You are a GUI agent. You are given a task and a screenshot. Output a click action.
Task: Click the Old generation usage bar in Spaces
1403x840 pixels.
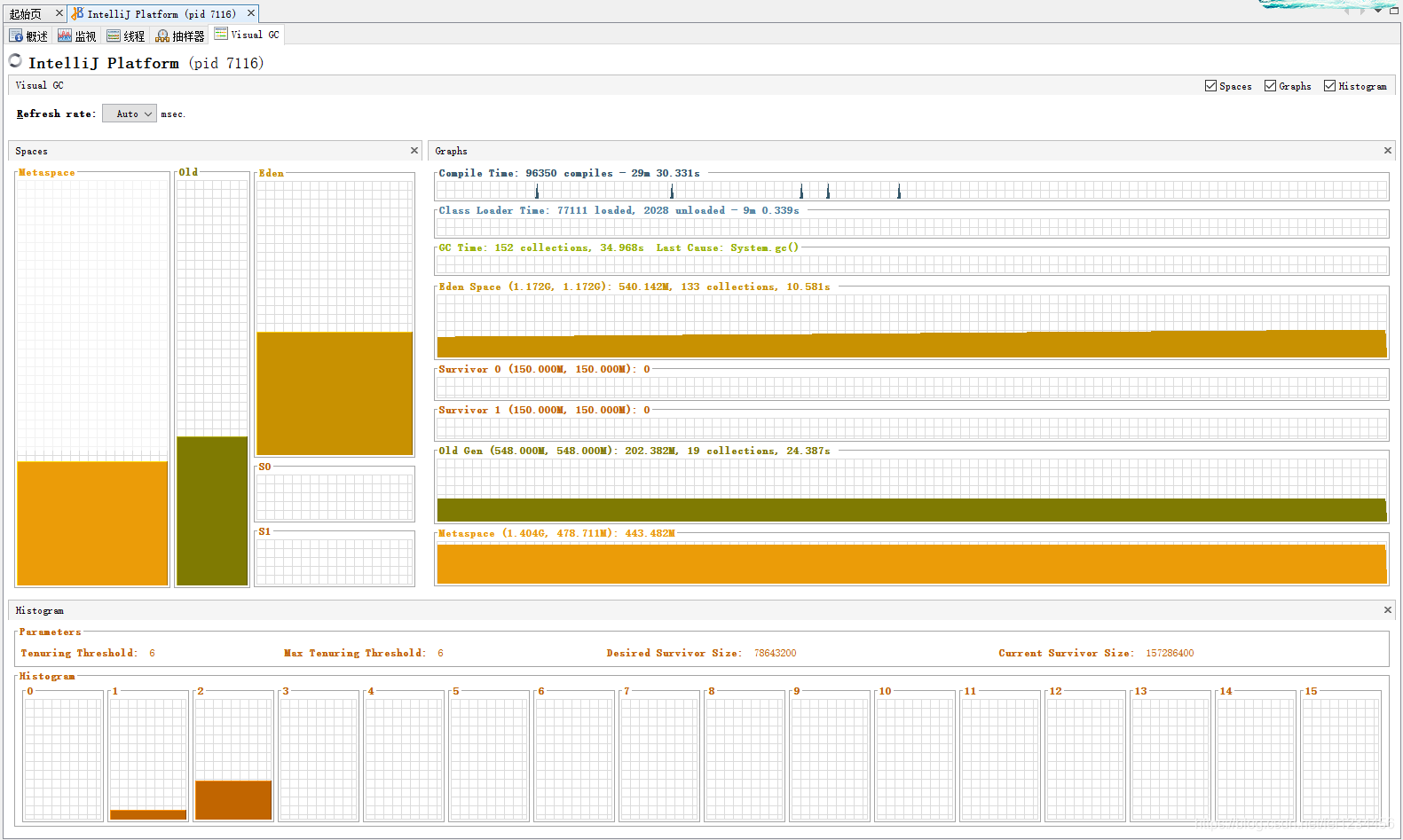pos(212,511)
